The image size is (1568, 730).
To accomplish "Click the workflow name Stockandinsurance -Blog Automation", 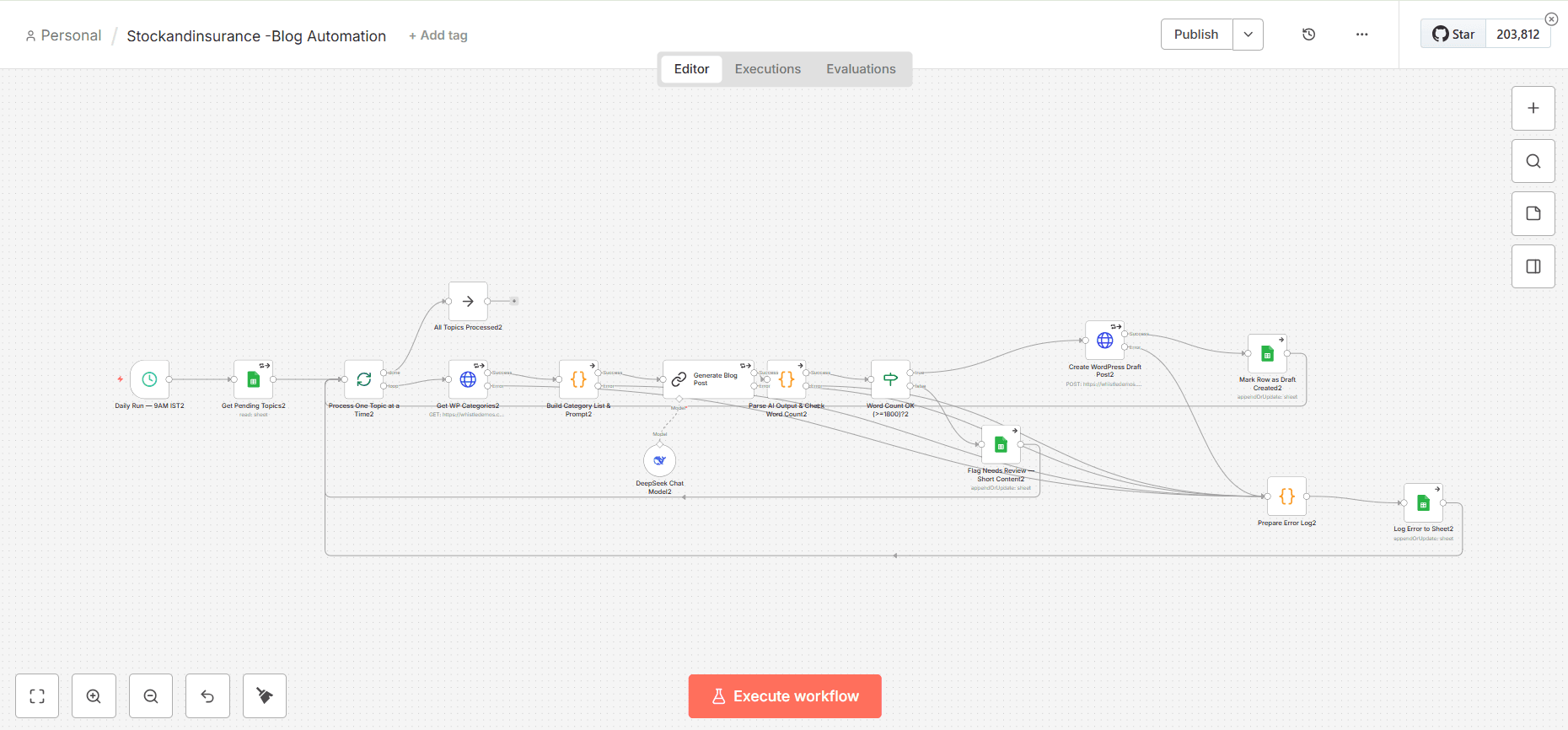I will pos(256,36).
